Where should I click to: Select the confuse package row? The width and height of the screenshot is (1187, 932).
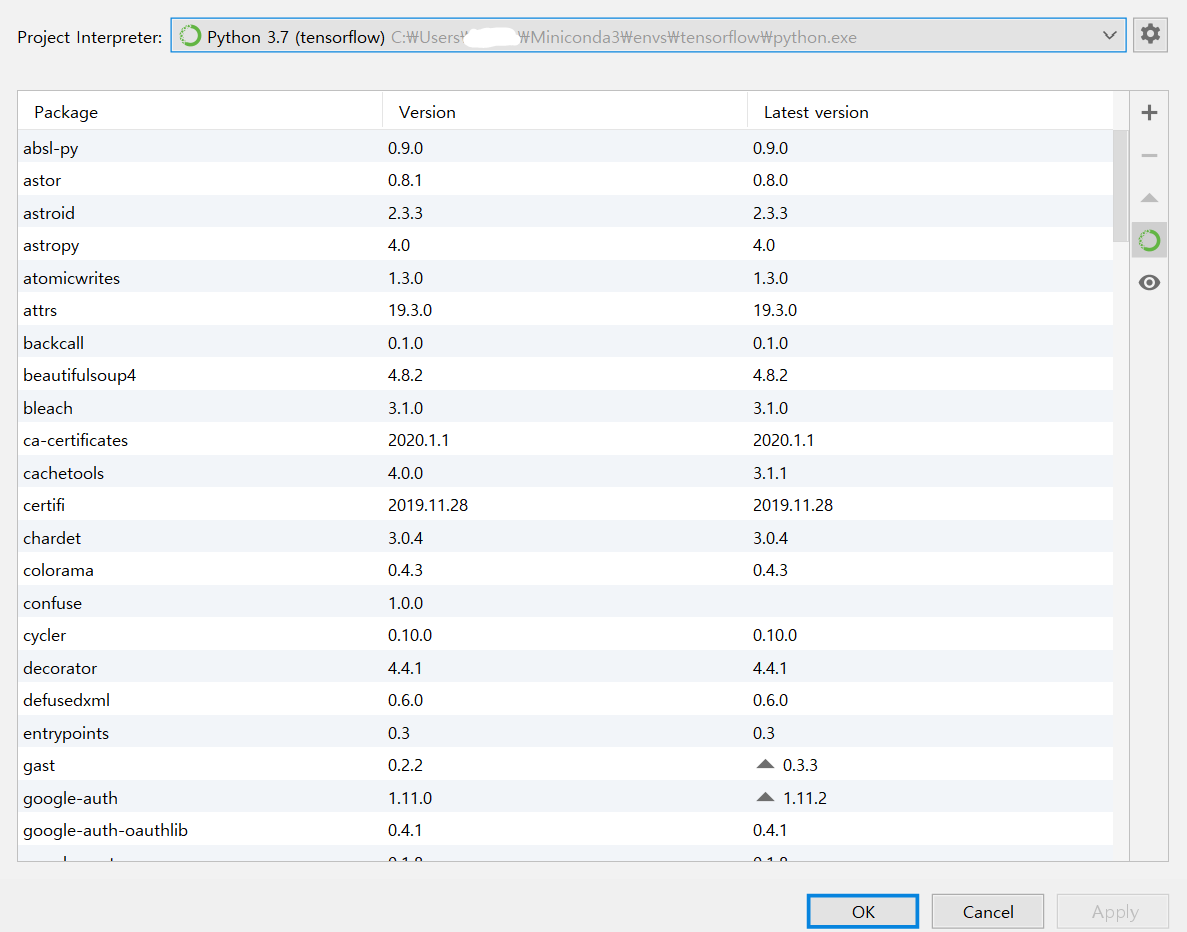[565, 603]
